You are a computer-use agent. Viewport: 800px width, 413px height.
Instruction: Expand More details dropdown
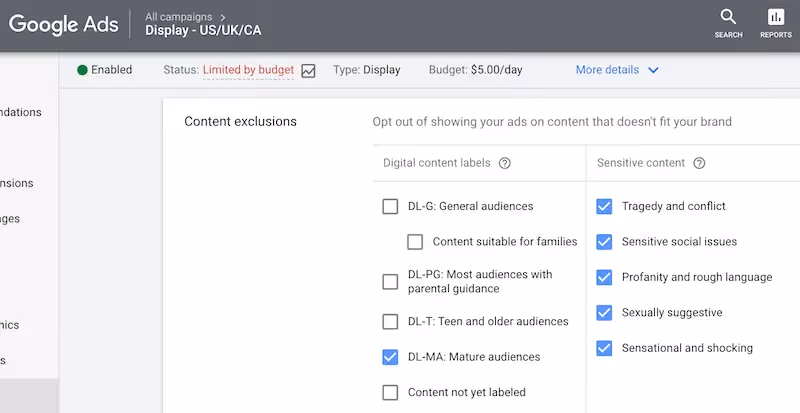pos(617,70)
